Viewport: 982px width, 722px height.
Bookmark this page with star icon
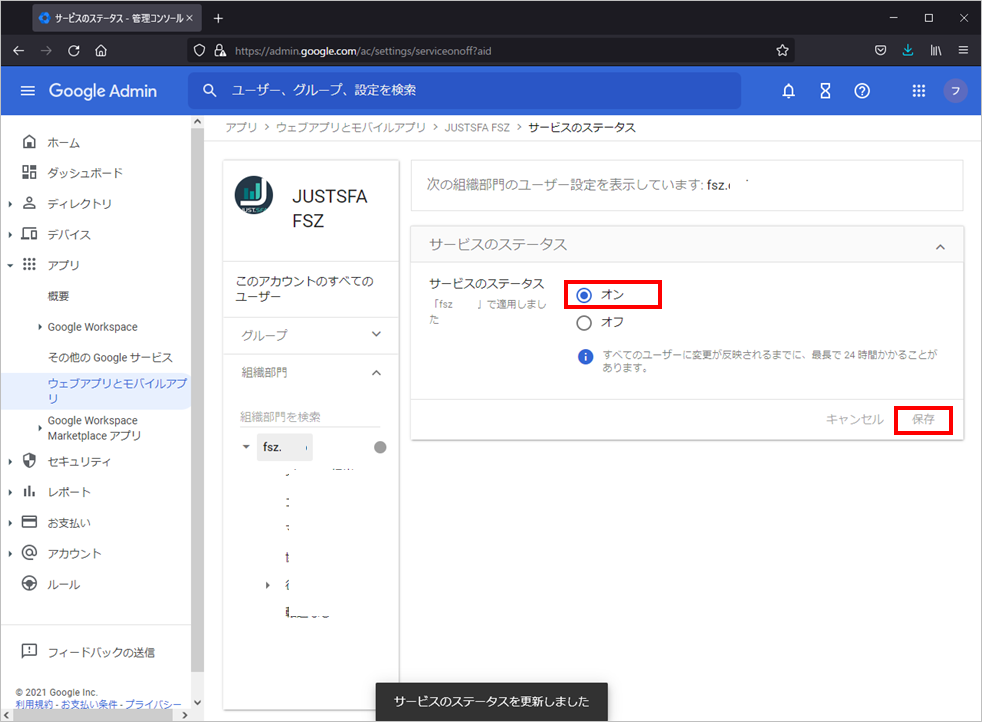point(782,50)
